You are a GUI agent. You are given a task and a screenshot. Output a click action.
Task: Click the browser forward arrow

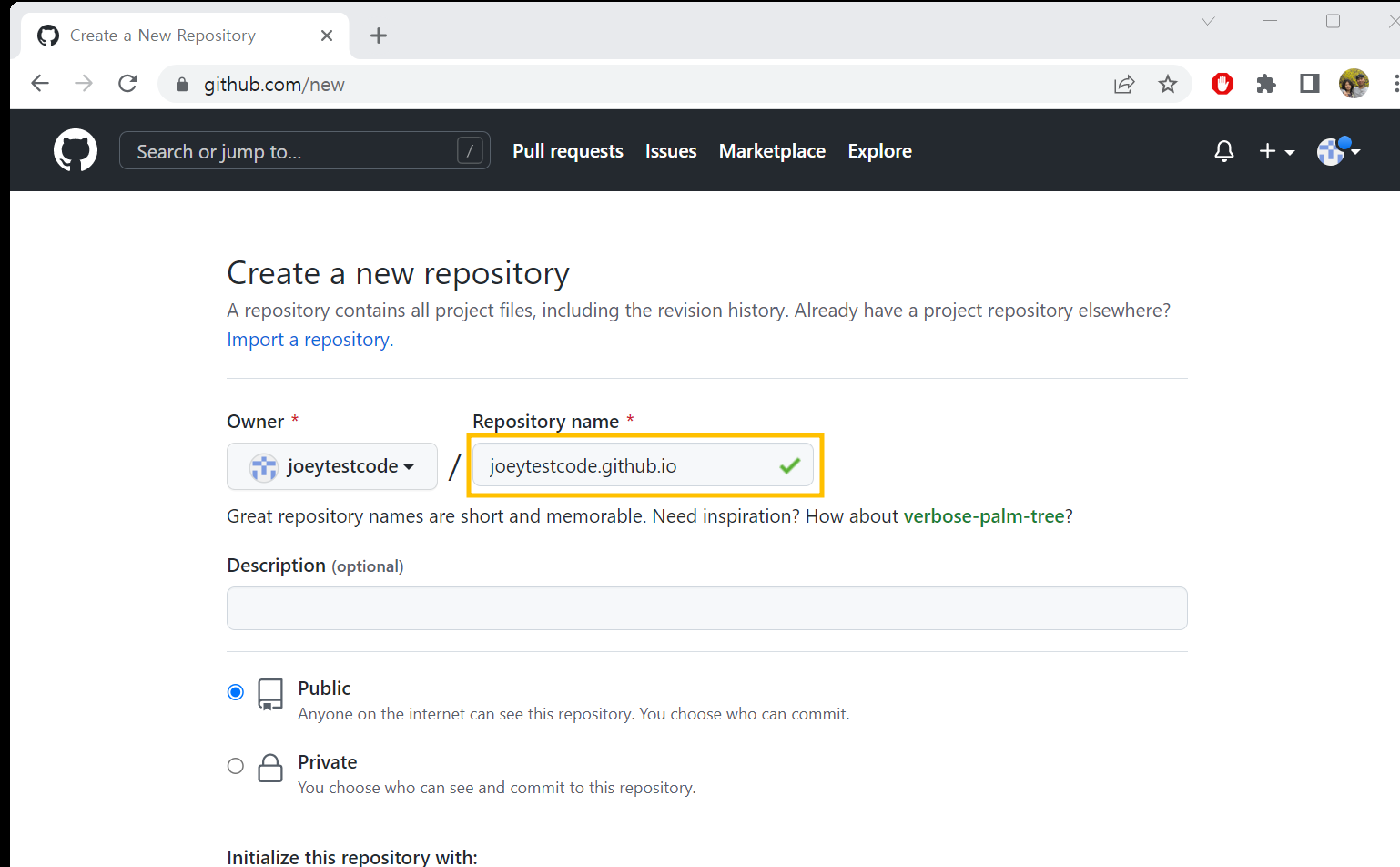coord(84,84)
